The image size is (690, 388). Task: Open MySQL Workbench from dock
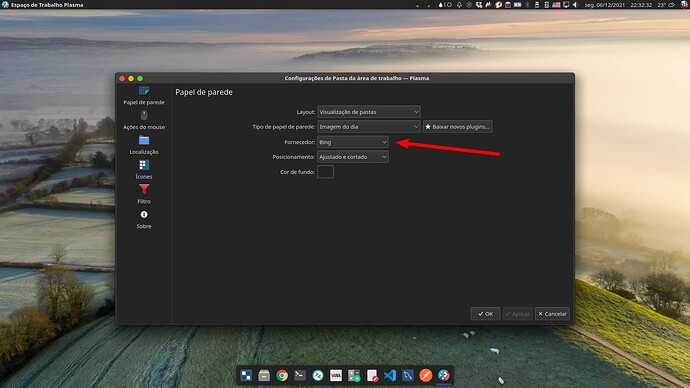tap(408, 375)
